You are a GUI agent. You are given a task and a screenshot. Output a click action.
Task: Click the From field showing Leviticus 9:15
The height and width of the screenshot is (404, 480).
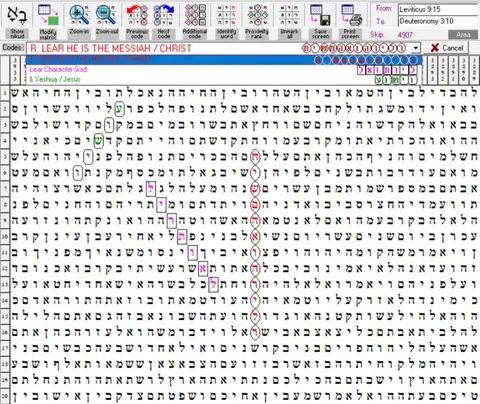(x=438, y=9)
